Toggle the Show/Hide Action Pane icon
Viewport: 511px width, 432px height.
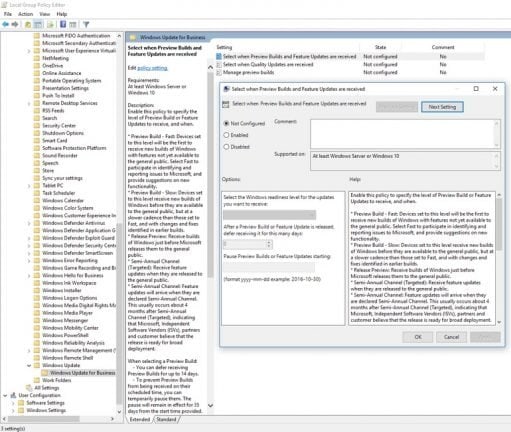click(73, 24)
